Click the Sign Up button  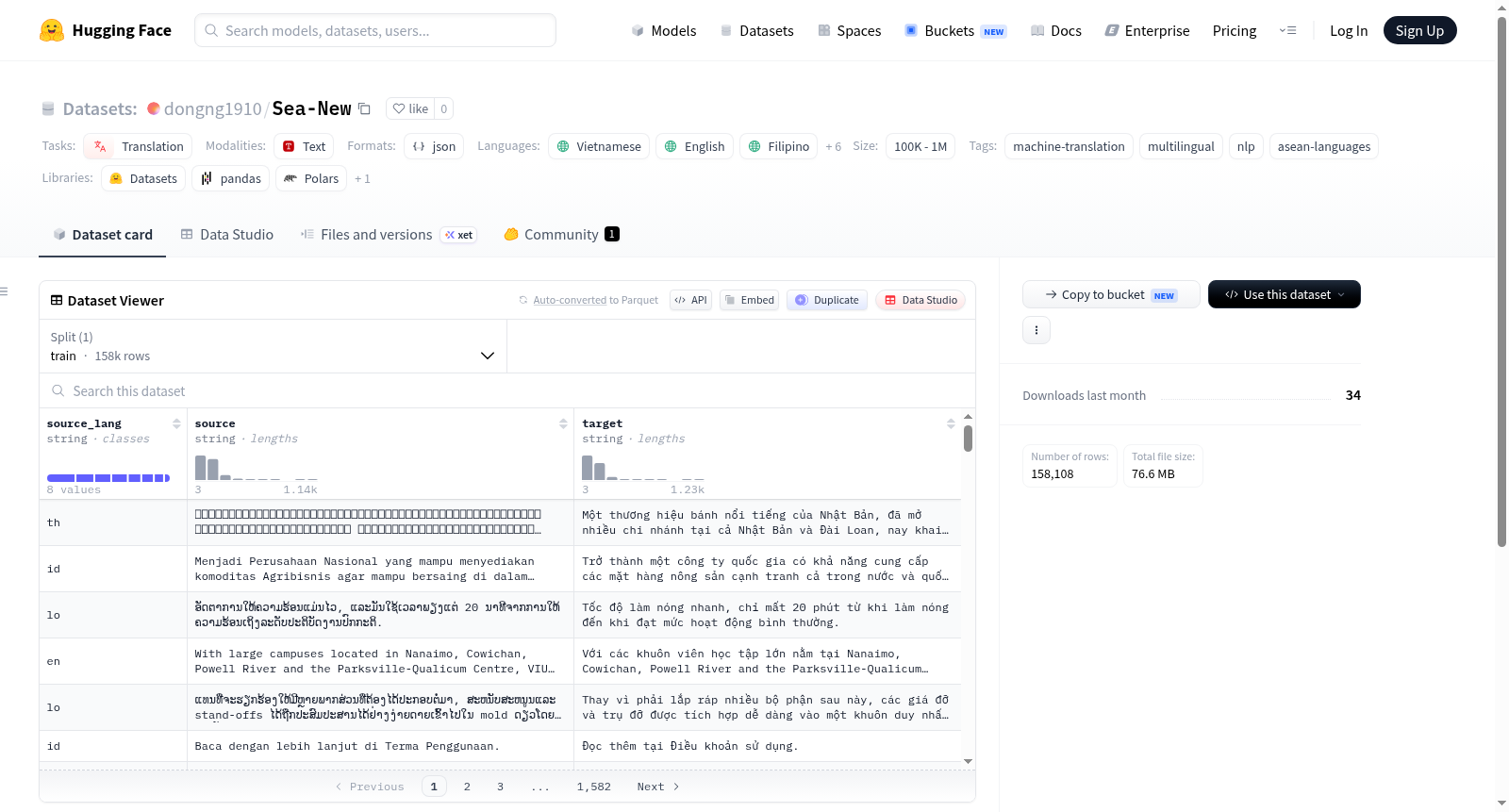pos(1419,30)
